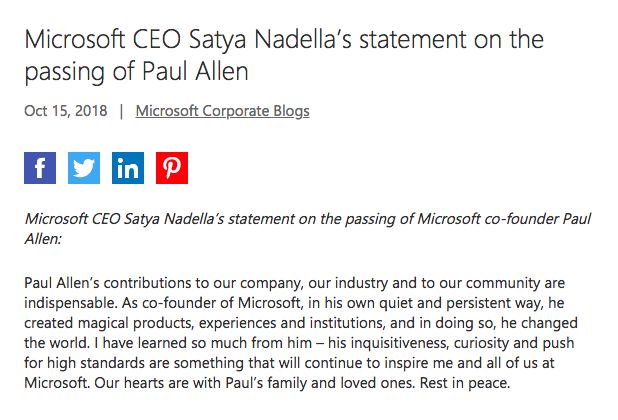The width and height of the screenshot is (618, 420).
Task: Click "Allen:" ending the italic summary
Action: (x=43, y=239)
